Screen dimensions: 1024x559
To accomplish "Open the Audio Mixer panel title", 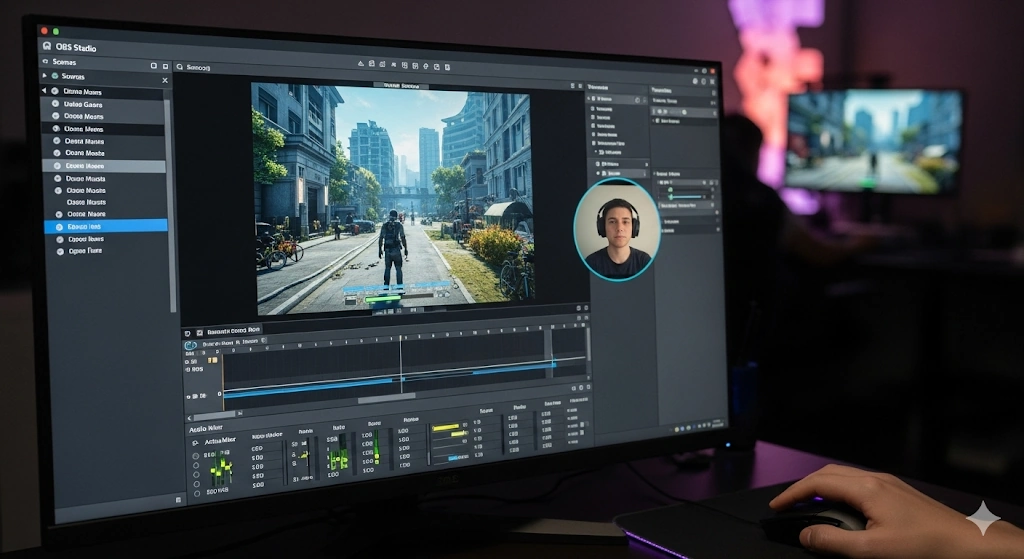I will click(206, 429).
